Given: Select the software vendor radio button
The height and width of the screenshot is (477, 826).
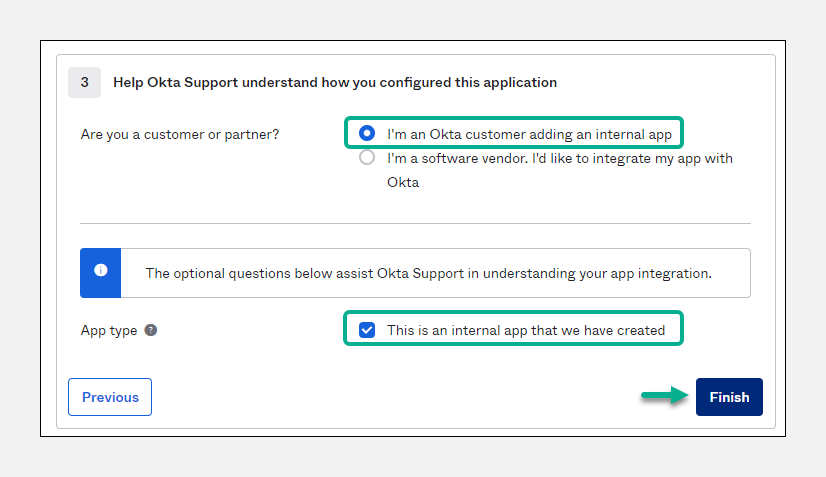Looking at the screenshot, I should [367, 158].
